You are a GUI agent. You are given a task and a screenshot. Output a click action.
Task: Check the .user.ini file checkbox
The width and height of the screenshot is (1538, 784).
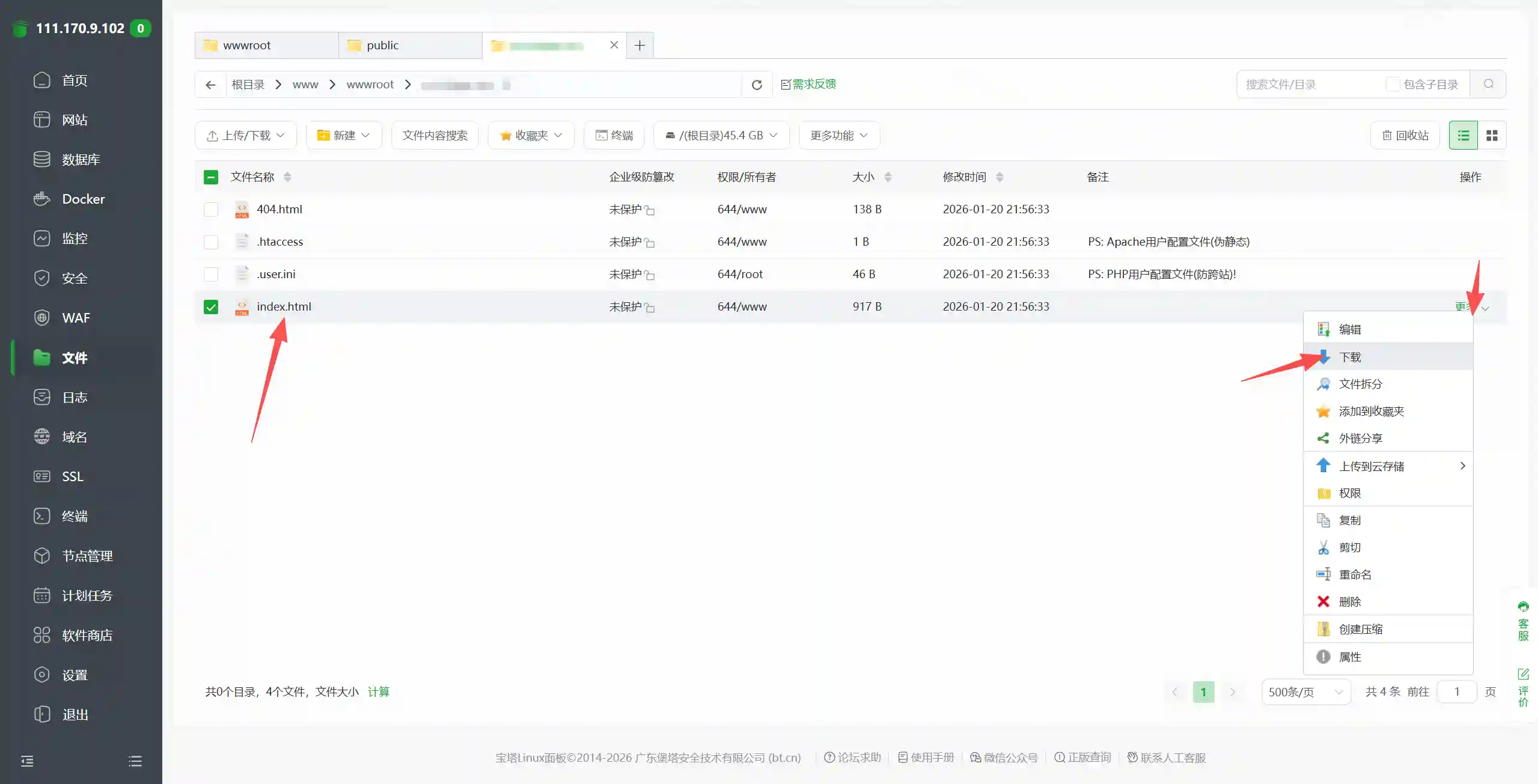211,275
